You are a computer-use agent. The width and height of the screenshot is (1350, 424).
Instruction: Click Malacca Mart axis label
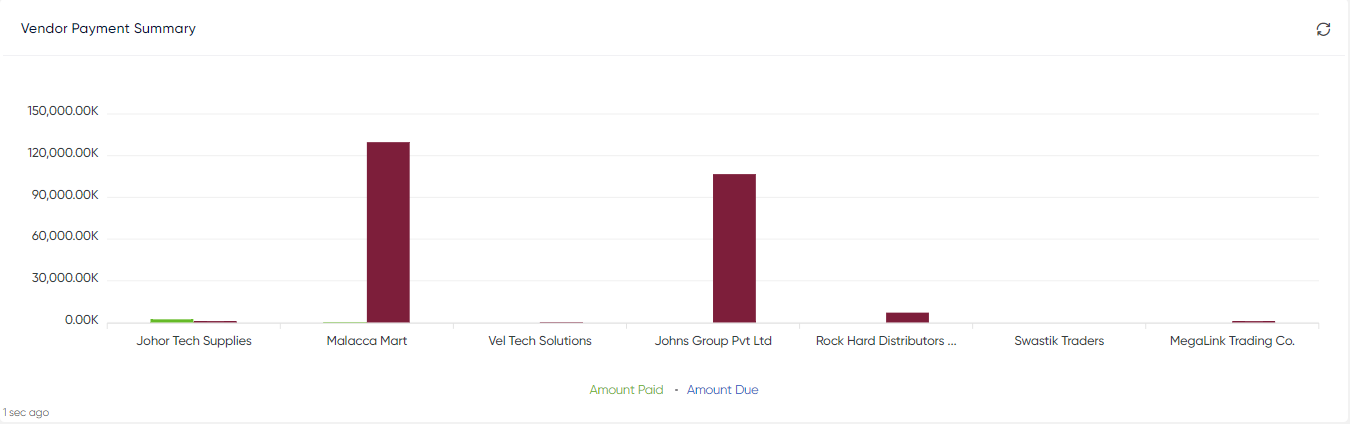[x=367, y=341]
